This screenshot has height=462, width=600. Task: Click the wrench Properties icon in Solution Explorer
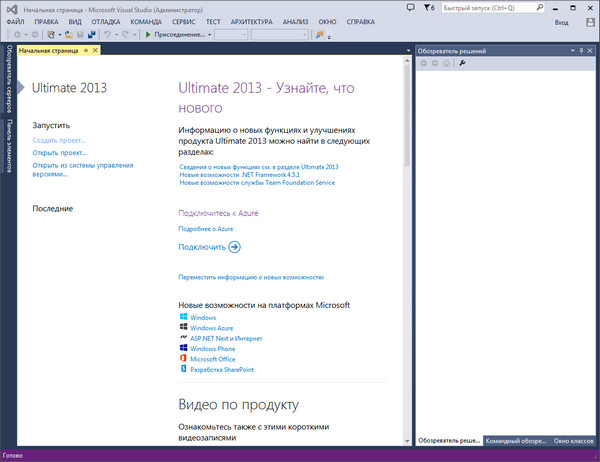coord(462,63)
